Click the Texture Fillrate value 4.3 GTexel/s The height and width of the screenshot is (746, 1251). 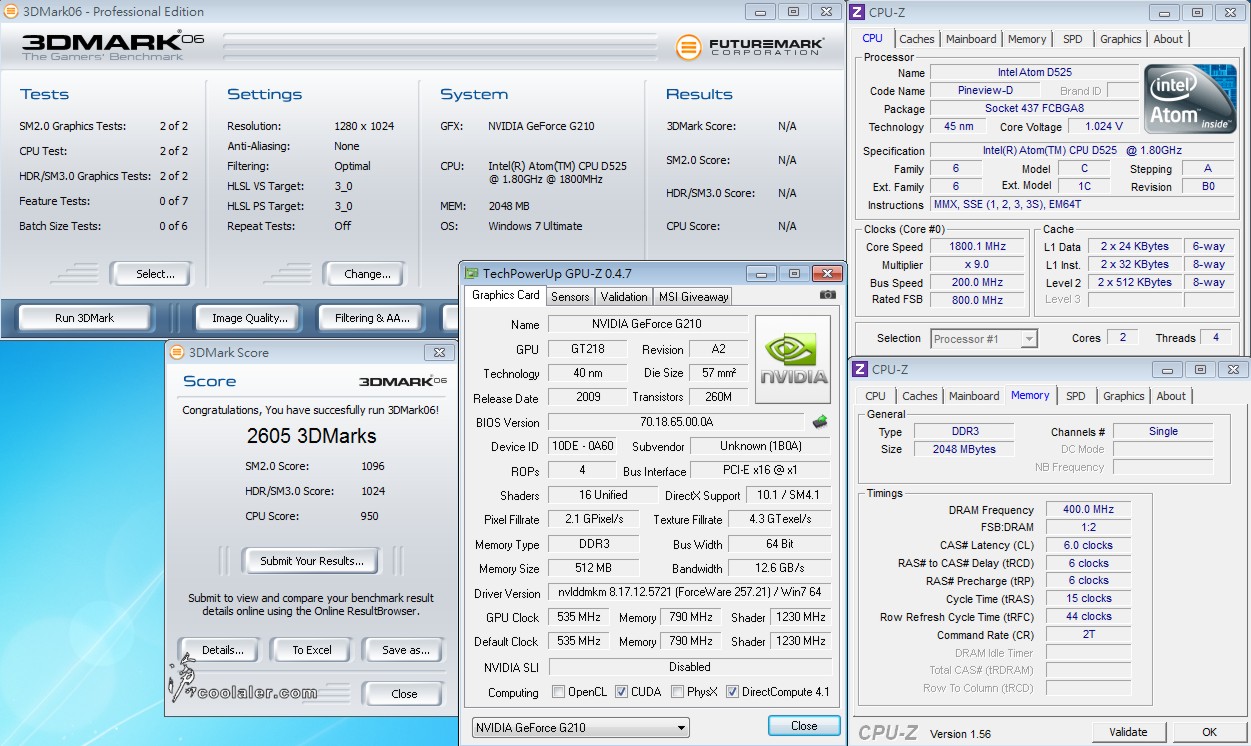pos(779,520)
